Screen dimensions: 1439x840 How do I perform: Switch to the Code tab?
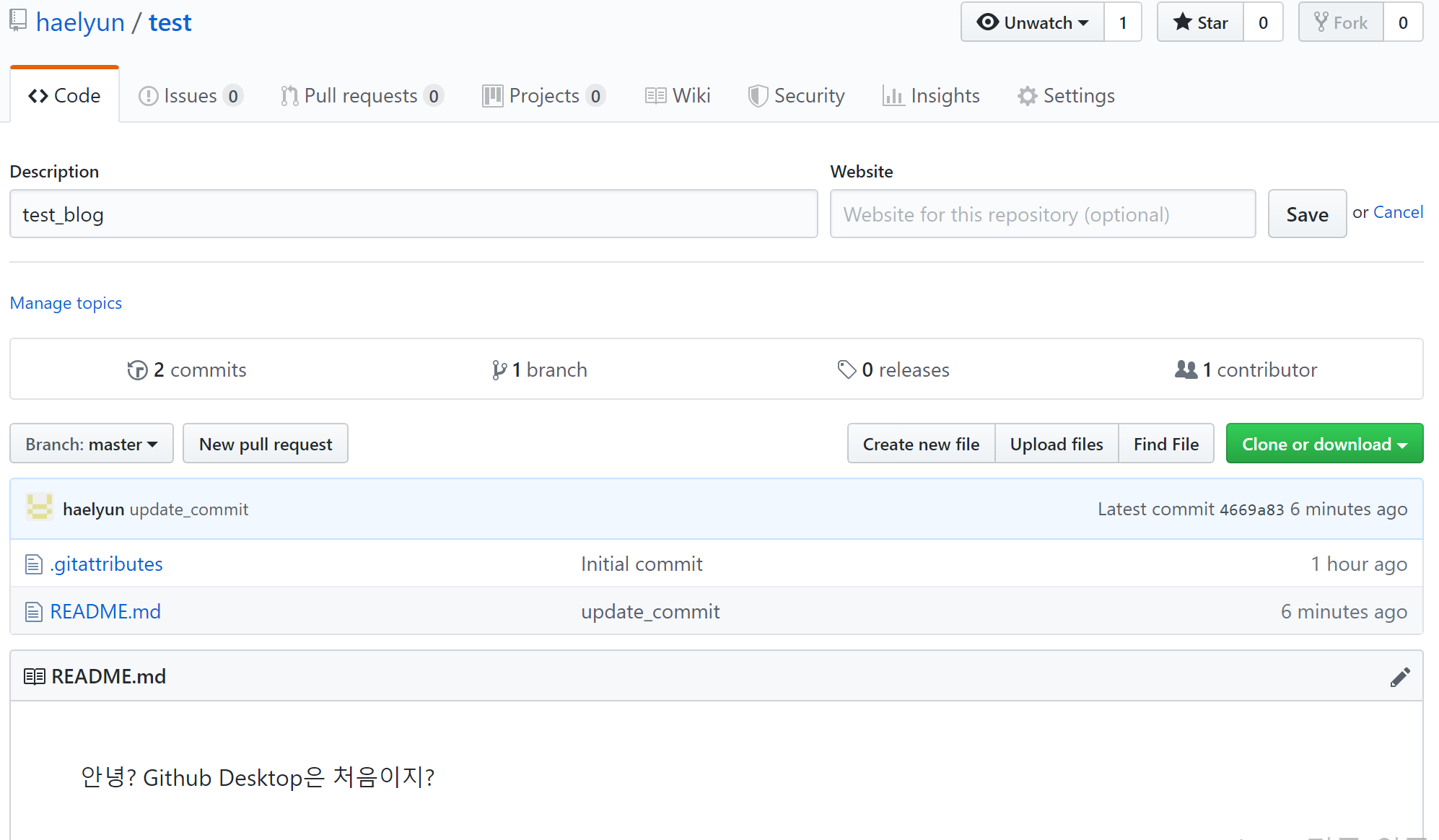[64, 95]
